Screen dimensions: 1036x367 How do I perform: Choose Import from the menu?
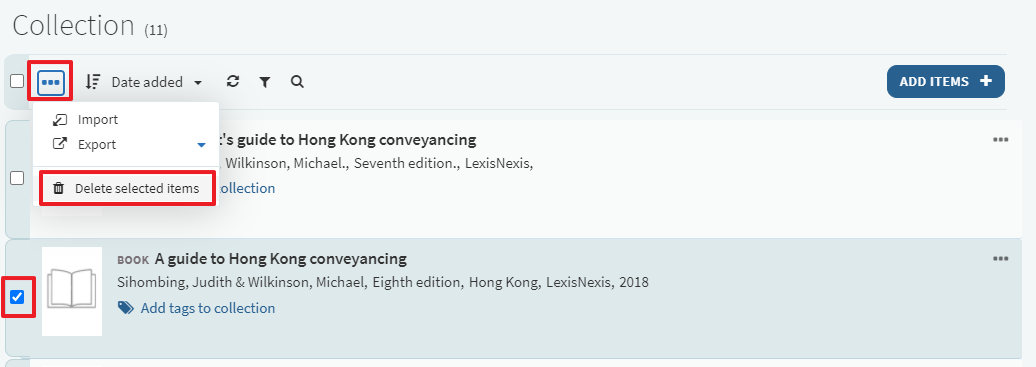coord(98,120)
